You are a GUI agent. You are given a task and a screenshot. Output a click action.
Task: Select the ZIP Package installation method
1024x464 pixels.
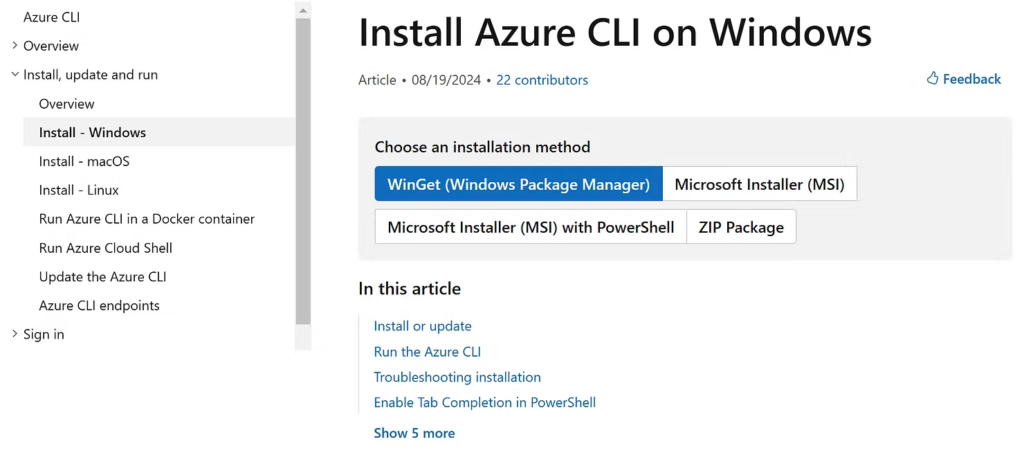[x=741, y=227]
